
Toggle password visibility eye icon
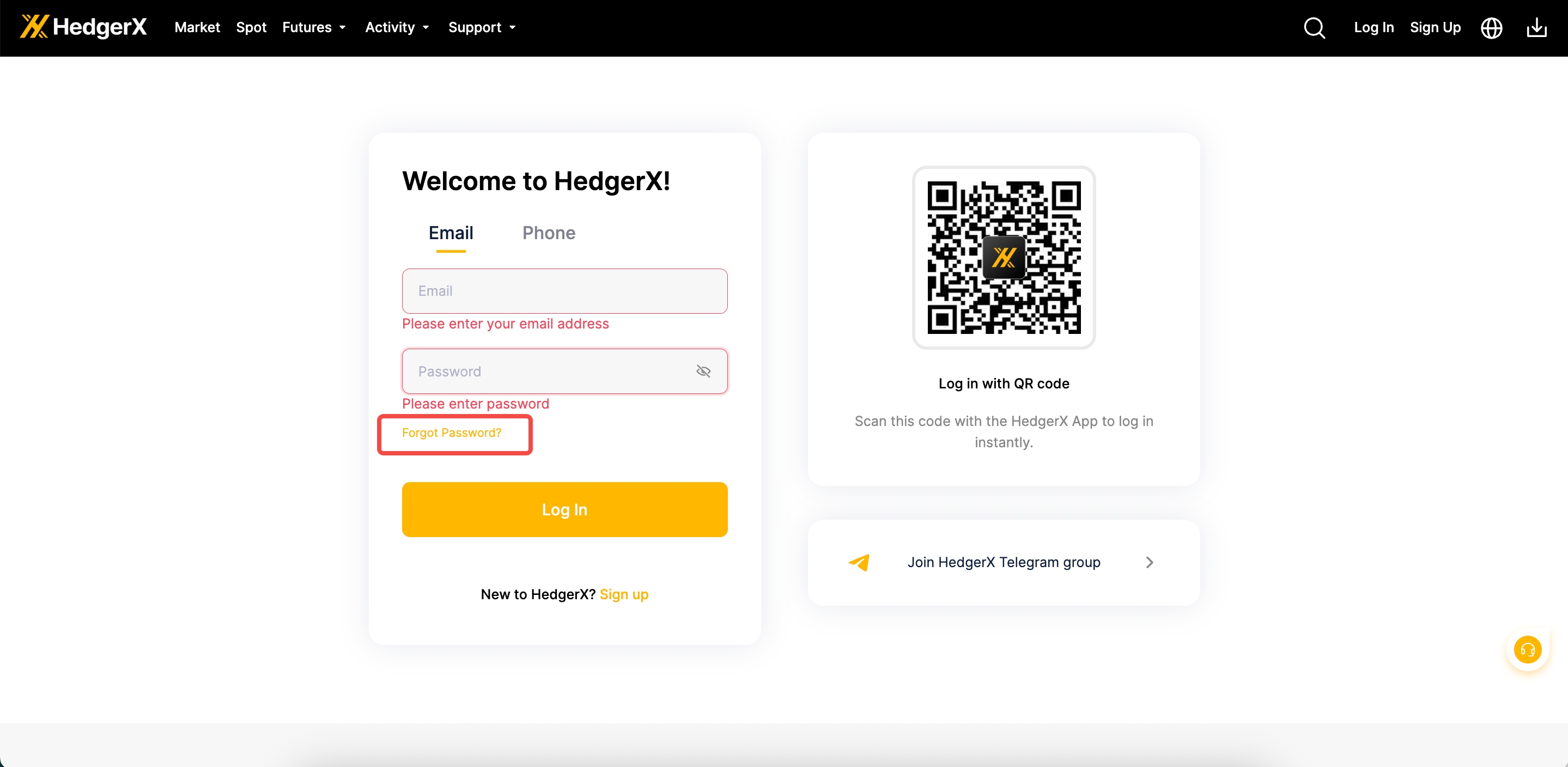click(703, 372)
